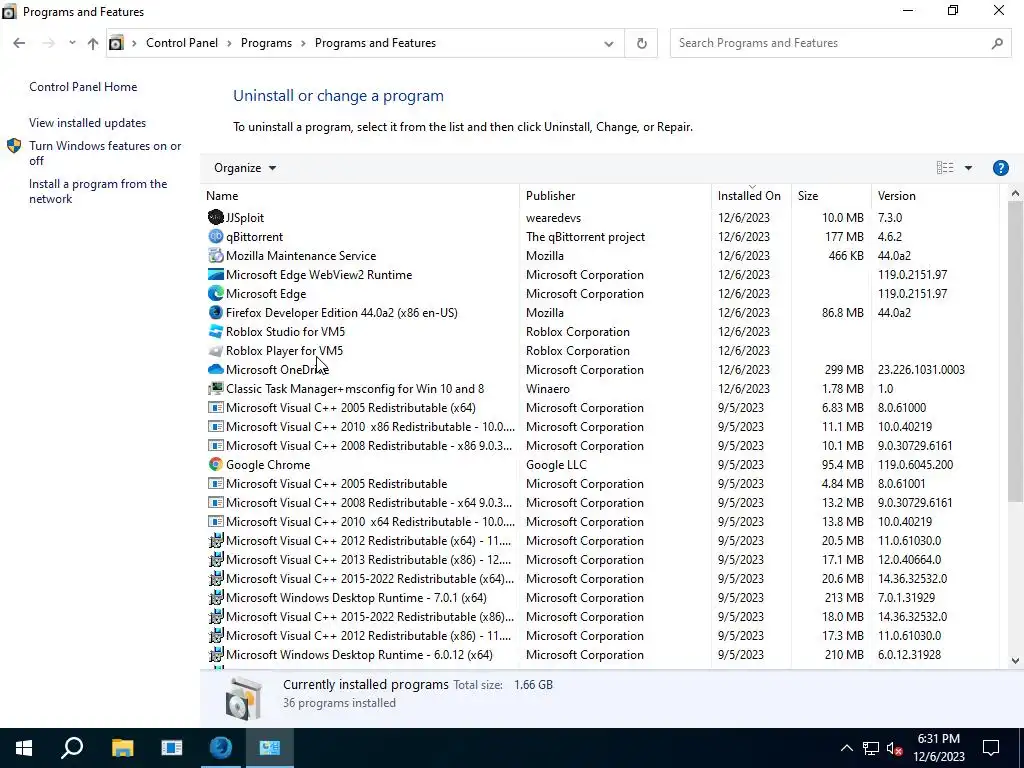Image resolution: width=1024 pixels, height=768 pixels.
Task: Select Microsoft Windows Desktop Runtime - 6.0.12 row
Action: 600,654
